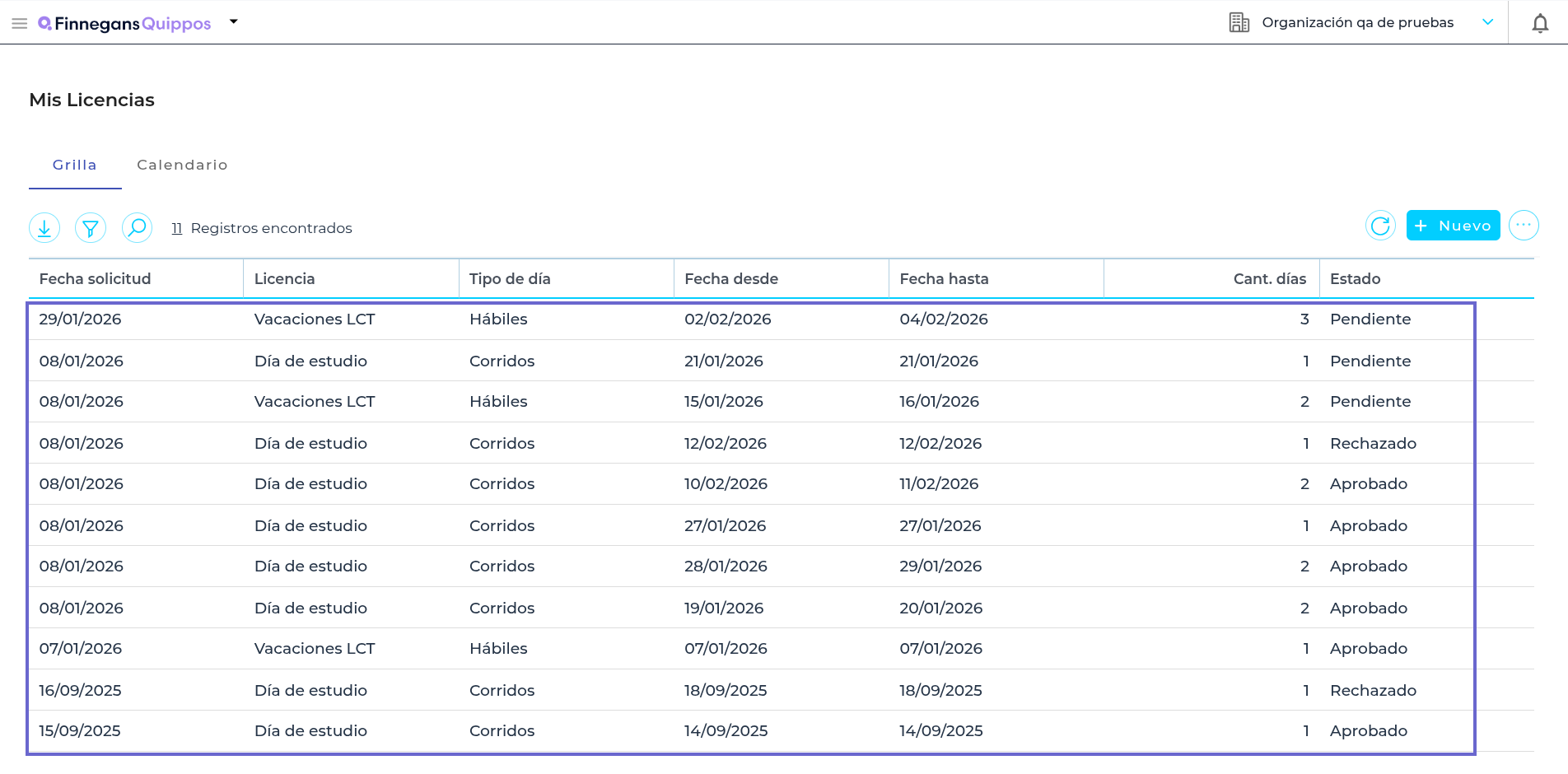Image resolution: width=1568 pixels, height=774 pixels.
Task: Open the filter funnel icon
Action: tap(91, 227)
